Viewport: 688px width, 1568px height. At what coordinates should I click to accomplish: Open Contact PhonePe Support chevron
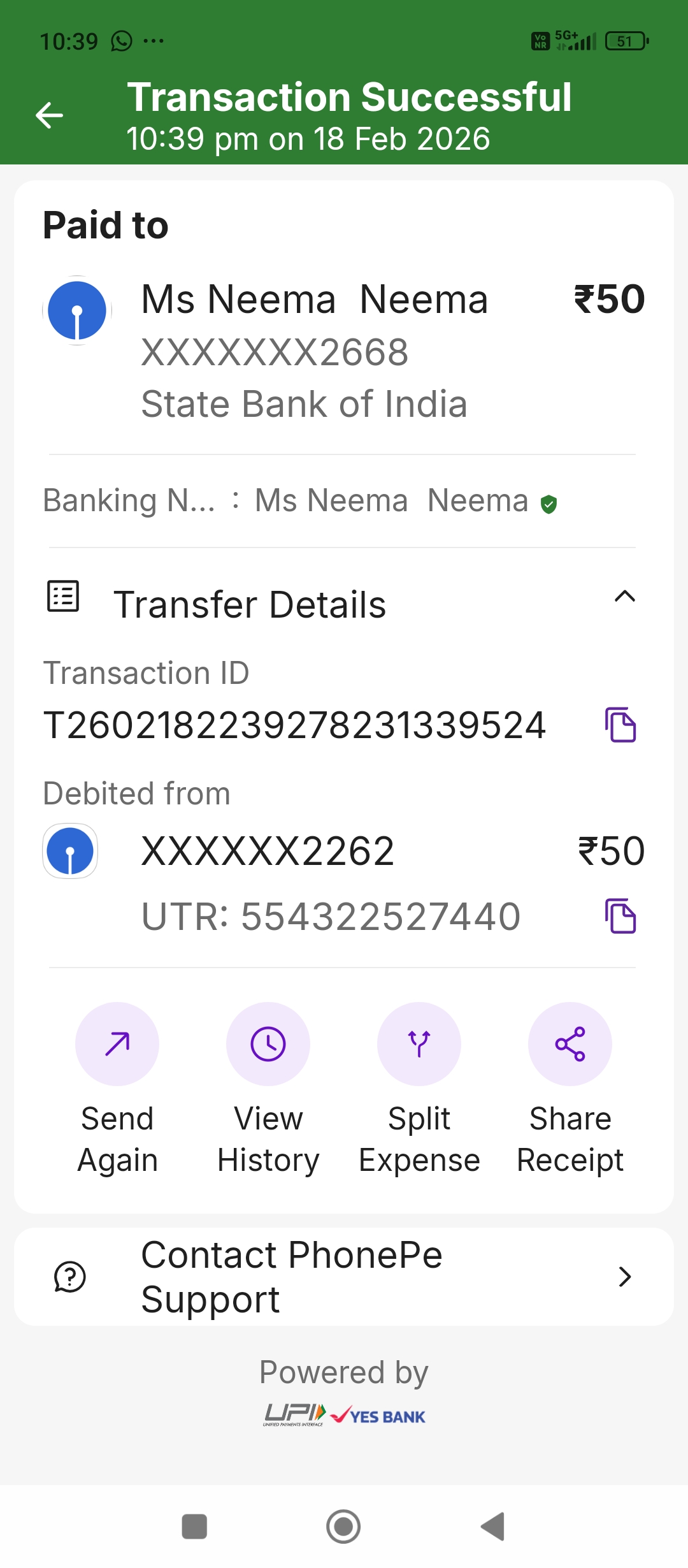[624, 1277]
